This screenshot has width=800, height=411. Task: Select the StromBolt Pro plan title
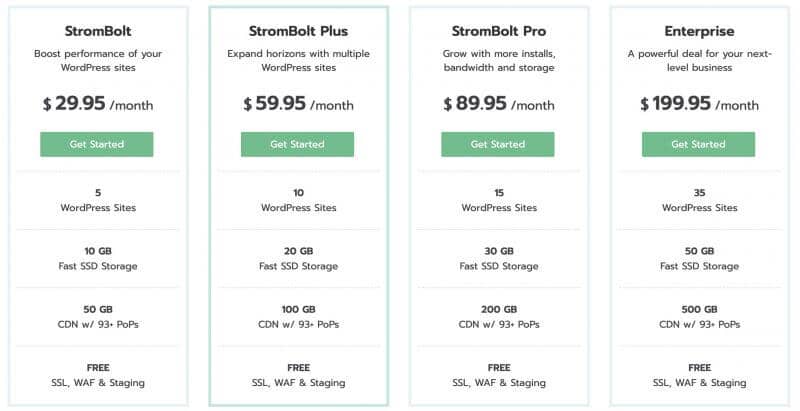click(499, 31)
